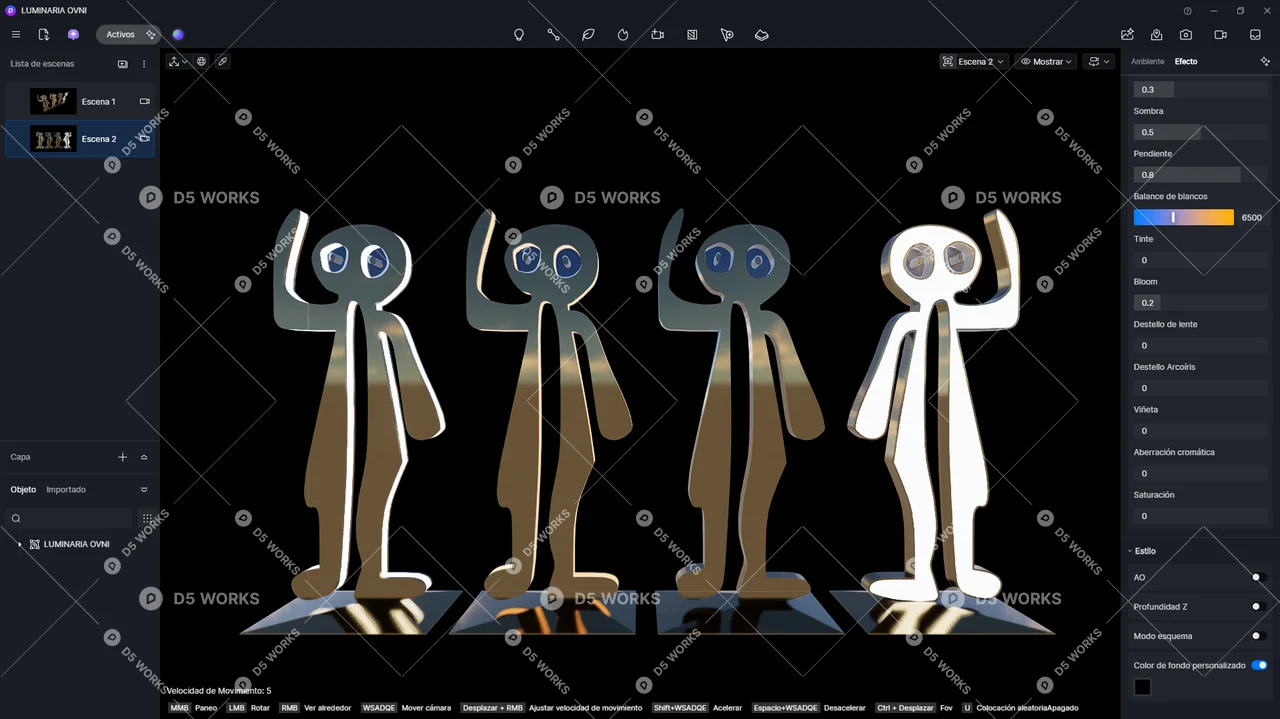Click the sparkle preset icon in Efecto panel
The image size is (1280, 719).
click(1265, 61)
